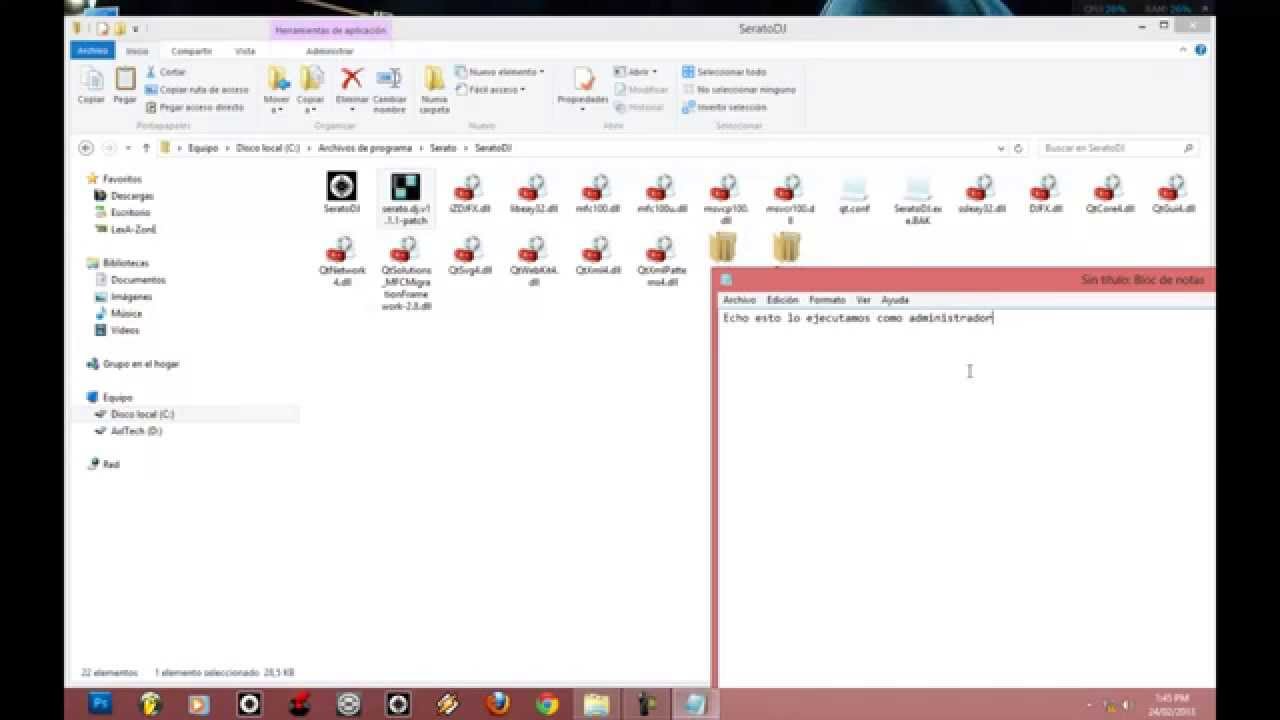This screenshot has height=720, width=1280.
Task: Click the File Explorer taskbar icon
Action: coord(596,704)
